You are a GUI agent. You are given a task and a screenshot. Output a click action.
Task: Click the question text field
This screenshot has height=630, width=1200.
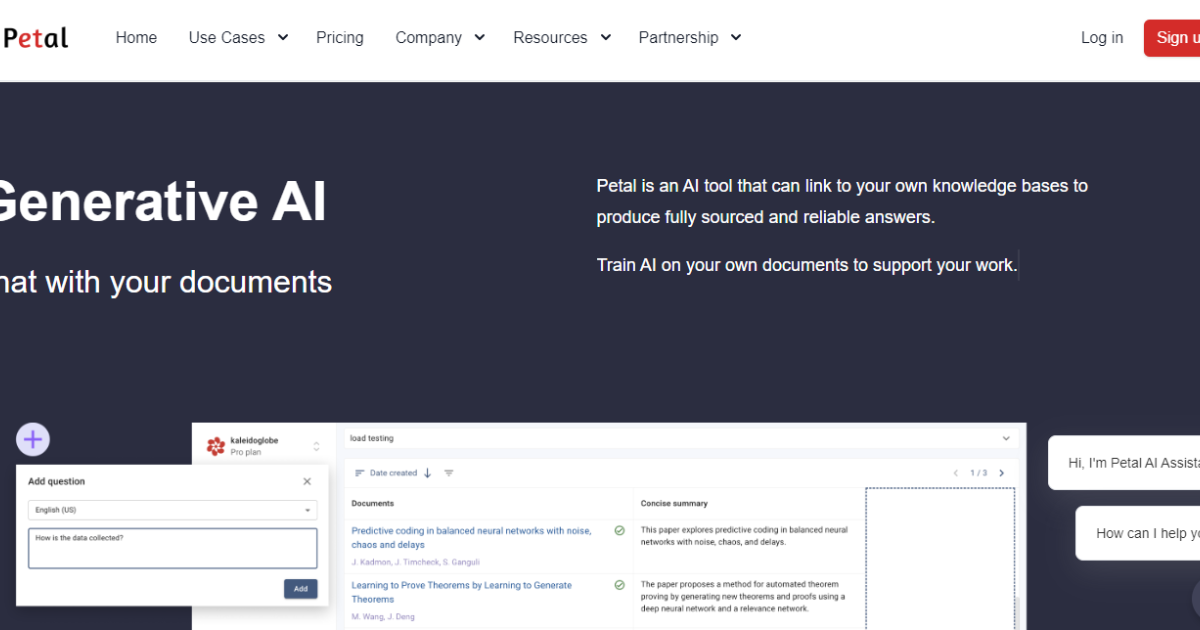click(x=172, y=549)
